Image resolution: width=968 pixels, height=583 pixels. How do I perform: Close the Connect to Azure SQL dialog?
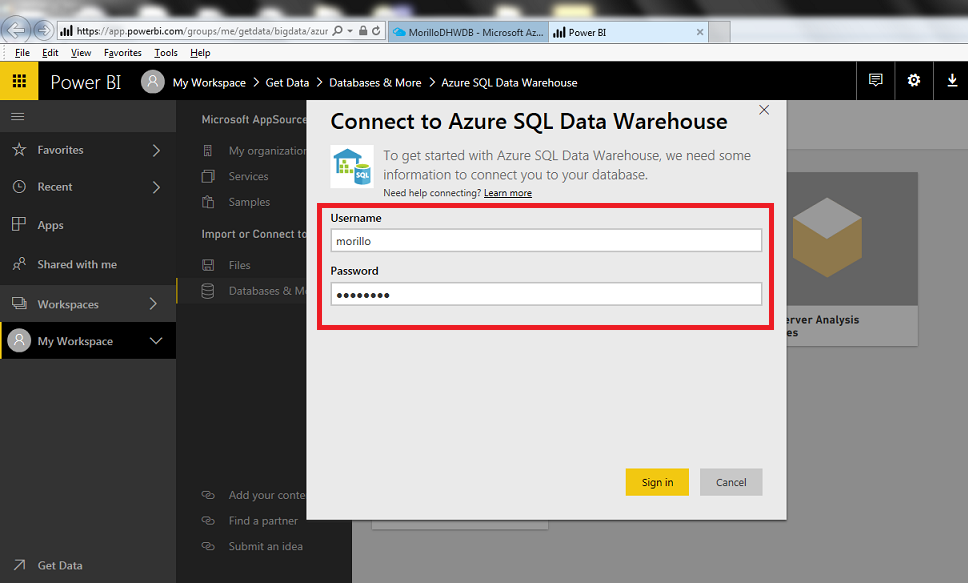(764, 110)
